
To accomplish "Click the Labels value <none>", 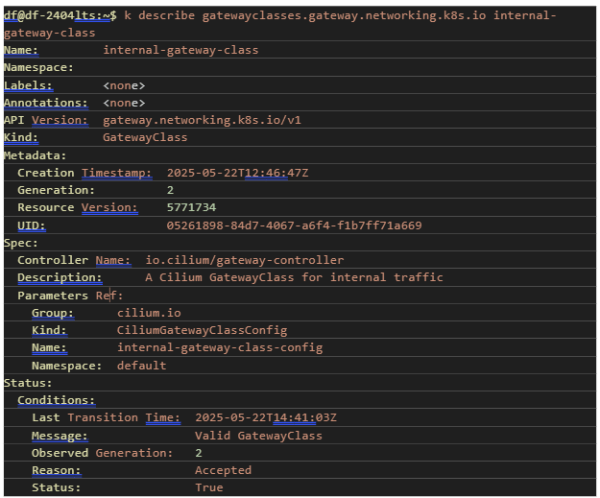I will coord(124,85).
